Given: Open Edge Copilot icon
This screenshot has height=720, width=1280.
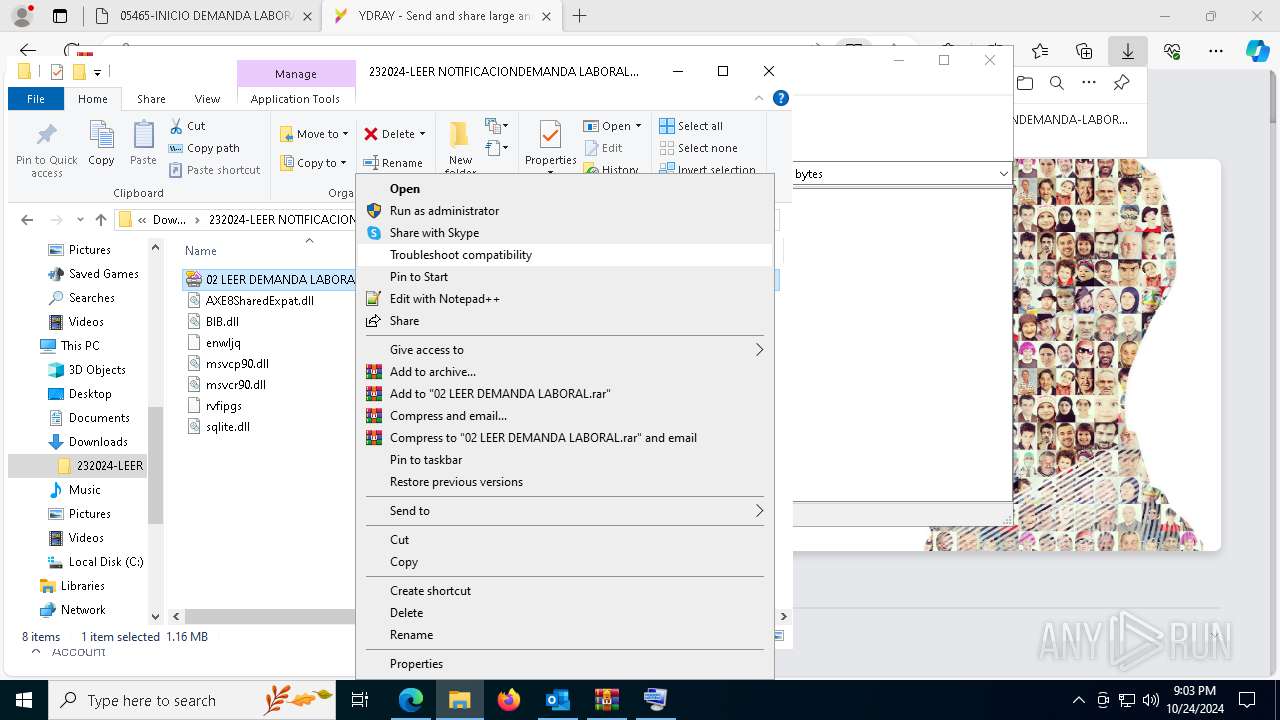Looking at the screenshot, I should coord(1257,51).
